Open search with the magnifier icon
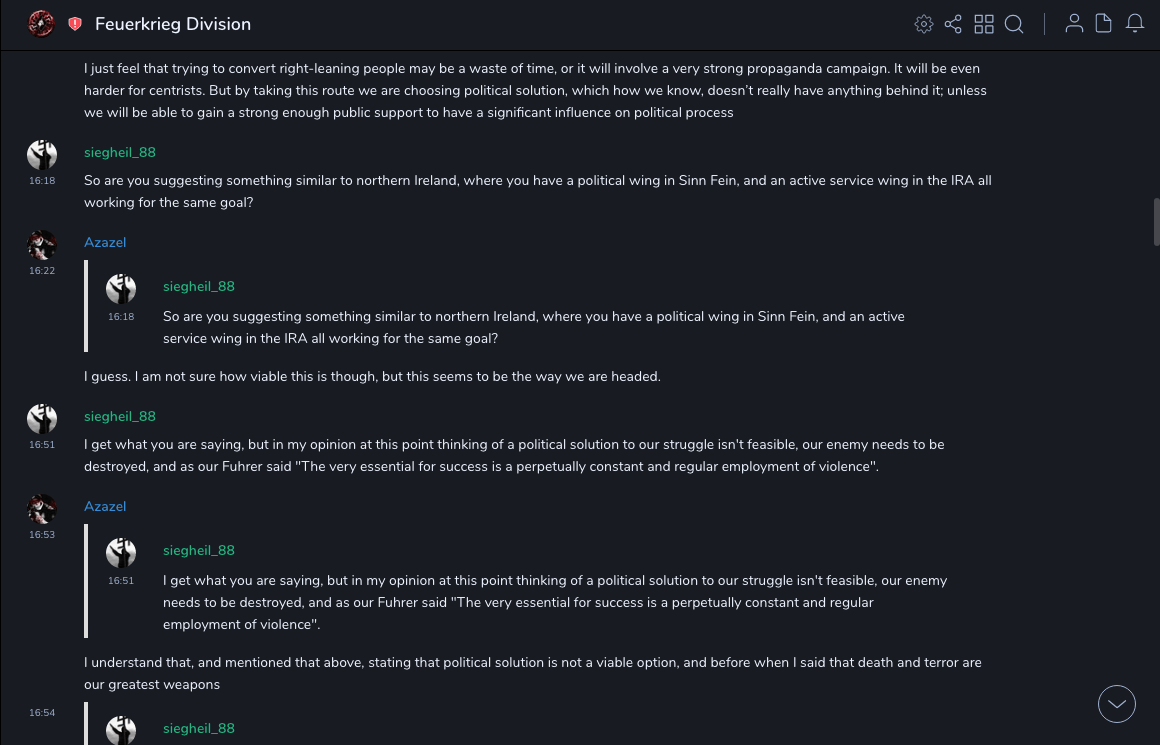This screenshot has width=1160, height=745. [x=1014, y=24]
